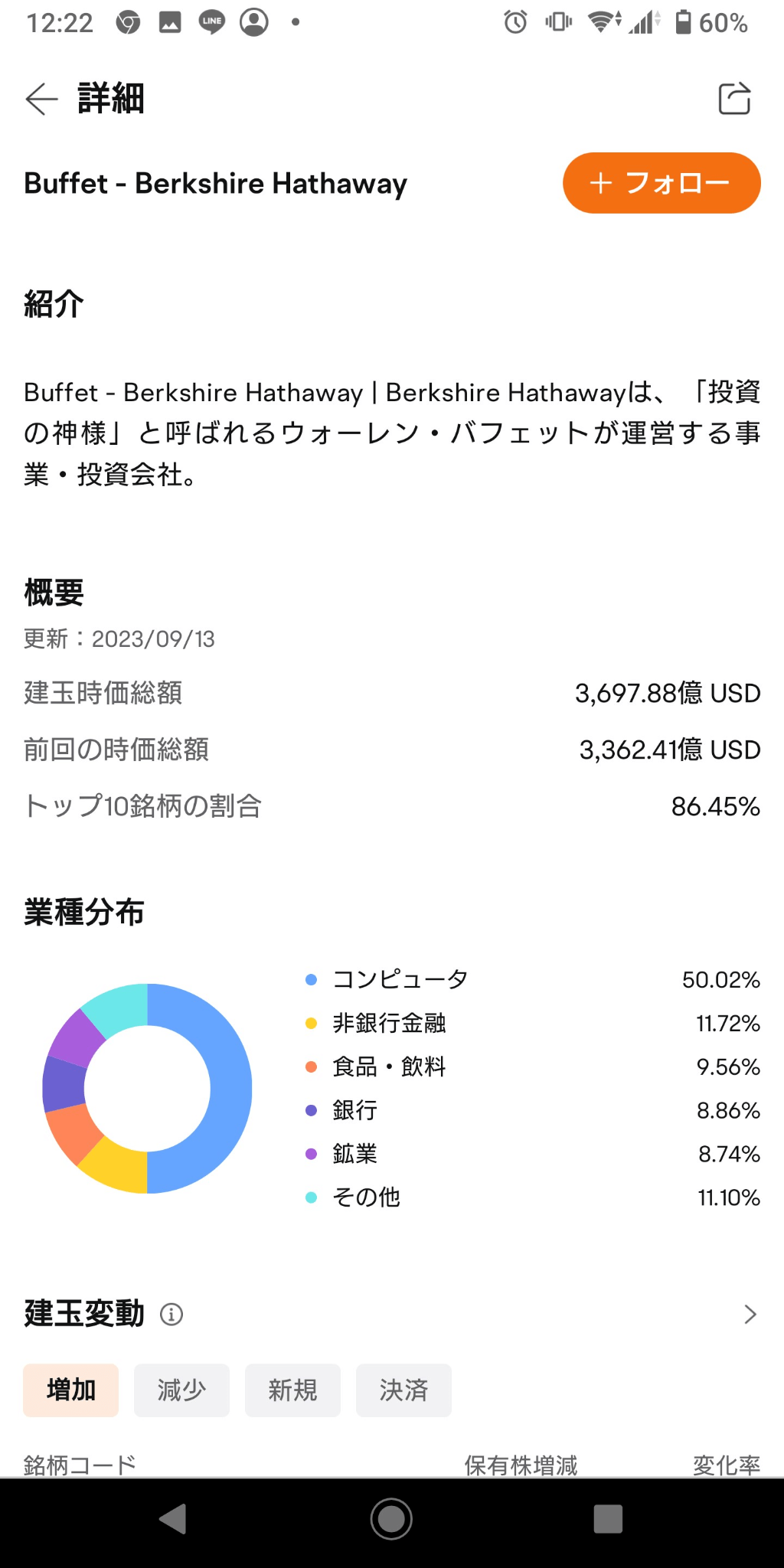Tap the 建玉時価総額 value row
This screenshot has height=1568, width=784.
(x=392, y=693)
